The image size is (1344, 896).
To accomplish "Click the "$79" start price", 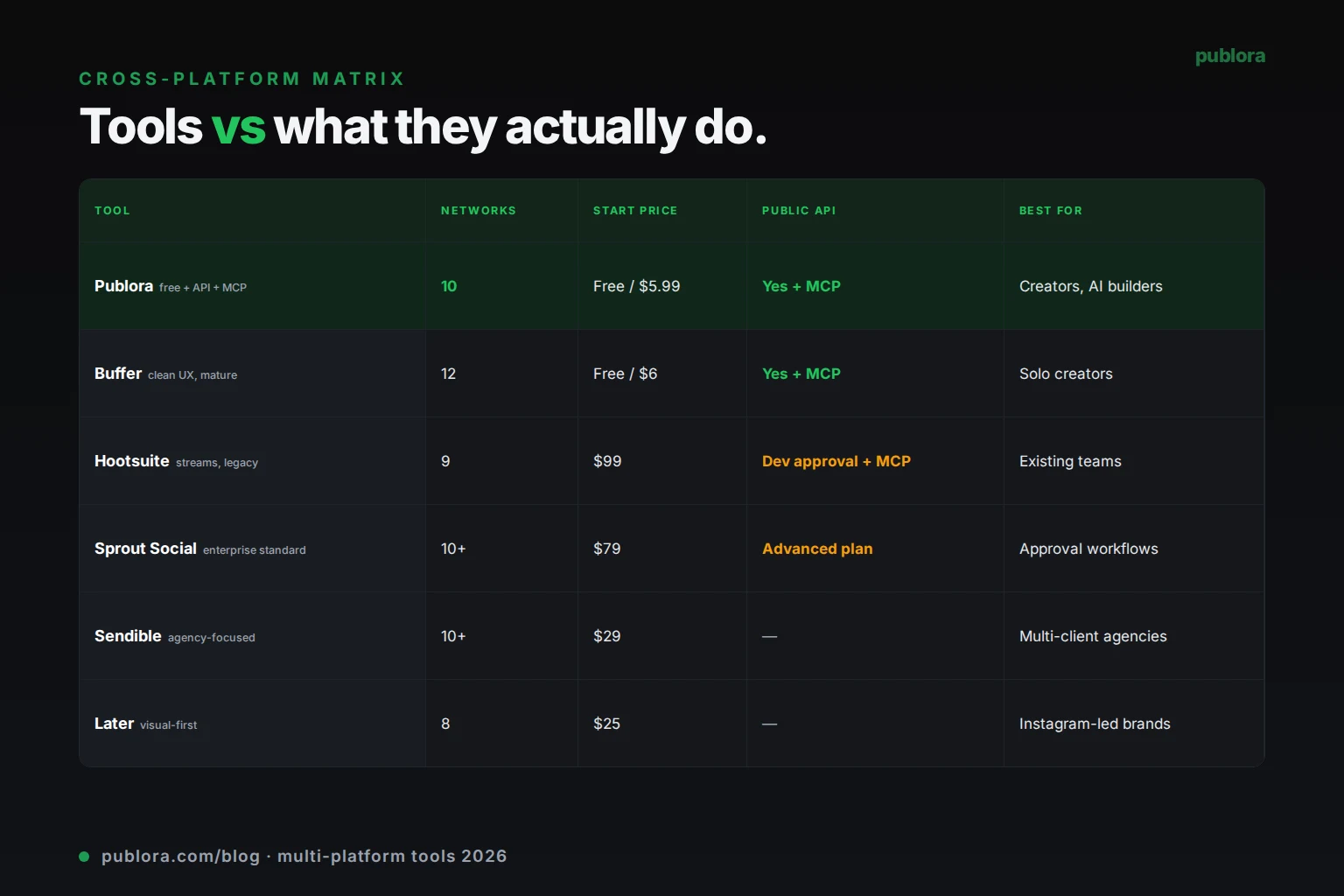I will 607,549.
